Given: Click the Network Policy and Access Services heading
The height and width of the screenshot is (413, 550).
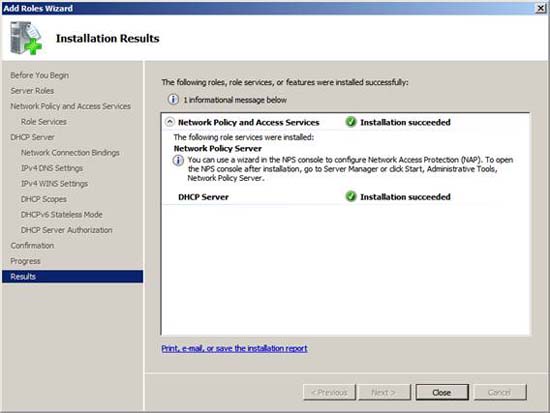Looking at the screenshot, I should click(x=249, y=122).
